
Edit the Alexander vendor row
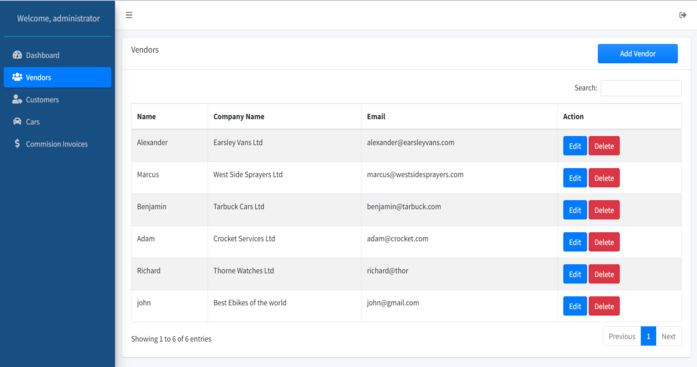point(575,146)
